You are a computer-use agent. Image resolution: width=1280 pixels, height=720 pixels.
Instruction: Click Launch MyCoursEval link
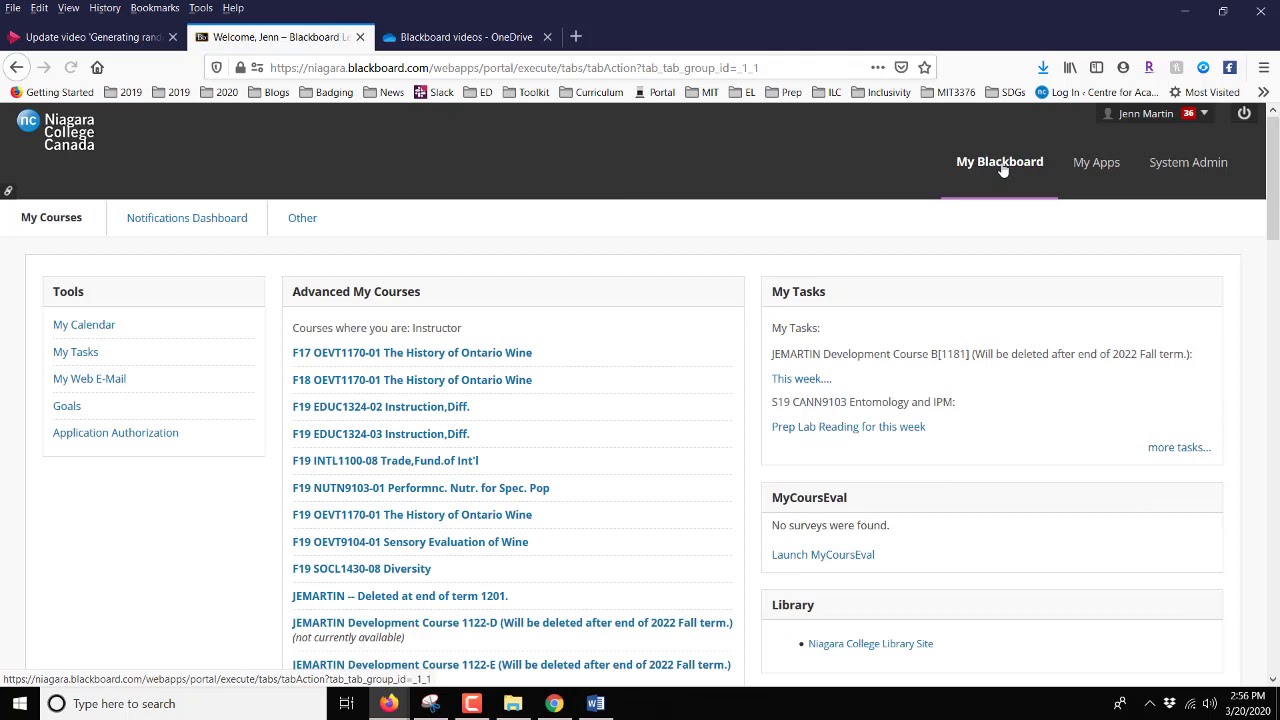click(x=823, y=555)
